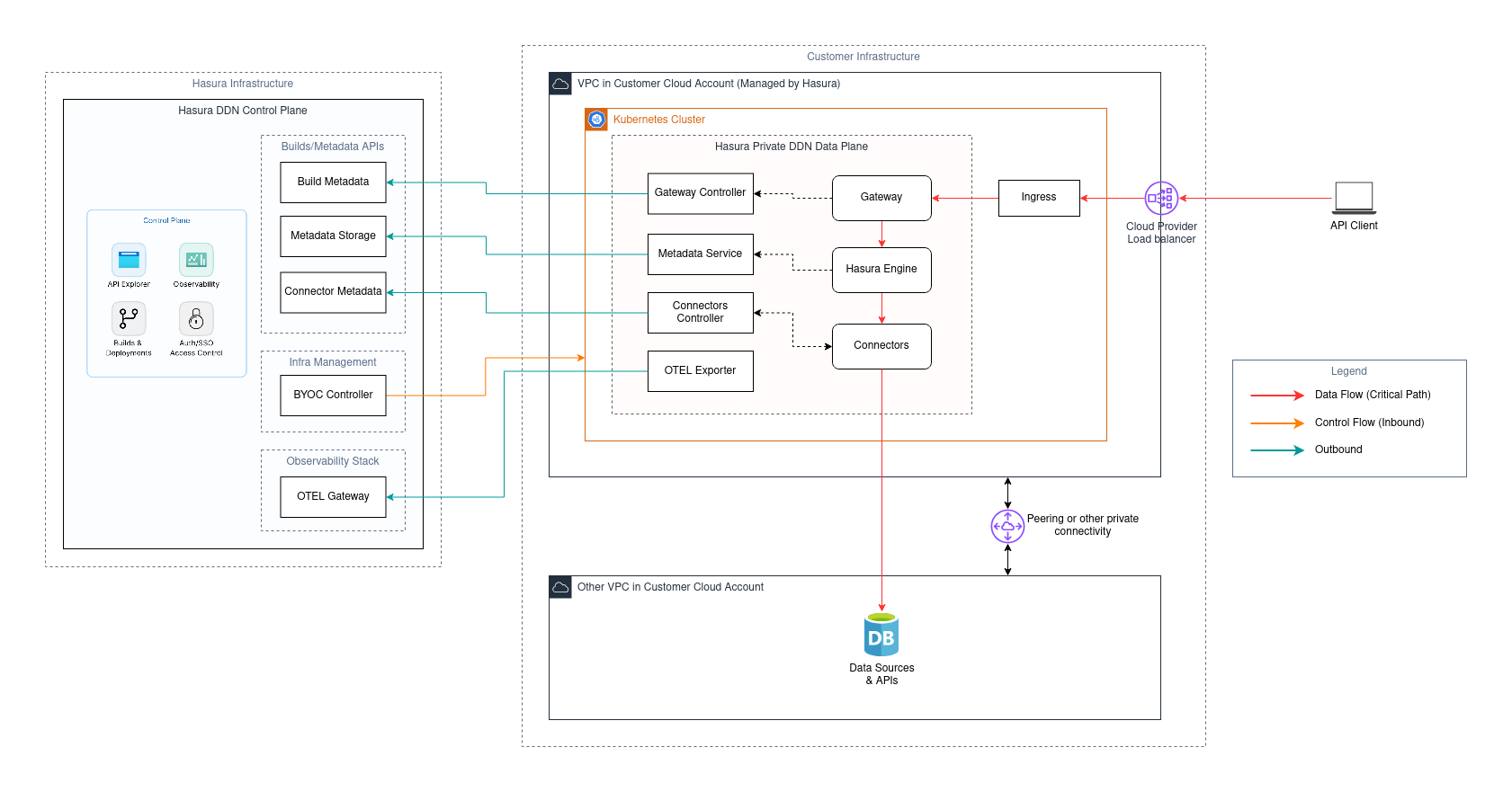This screenshot has width=1512, height=792.
Task: Click the API Client laptop icon
Action: click(x=1354, y=198)
